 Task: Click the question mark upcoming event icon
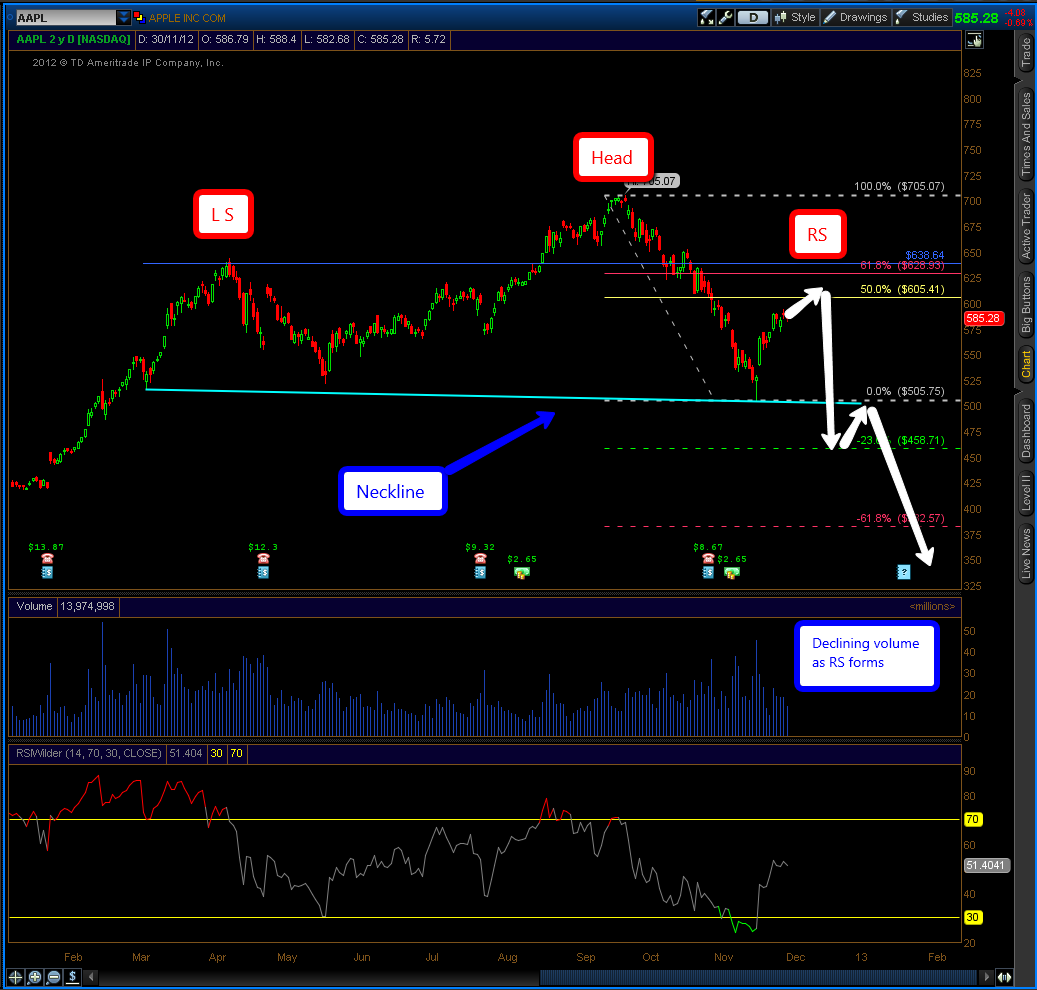click(x=903, y=572)
